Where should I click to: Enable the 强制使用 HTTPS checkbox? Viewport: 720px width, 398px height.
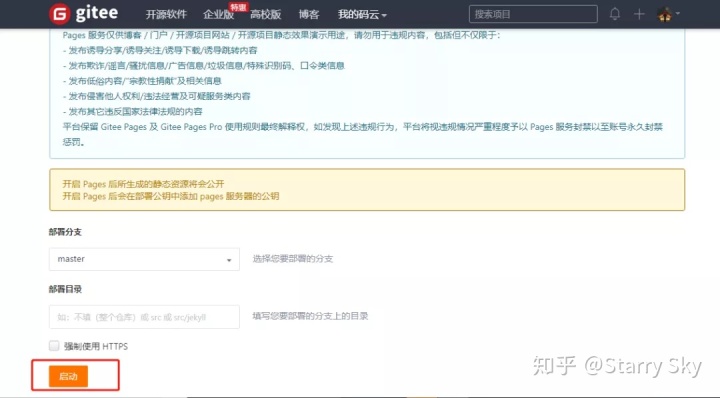pos(54,346)
